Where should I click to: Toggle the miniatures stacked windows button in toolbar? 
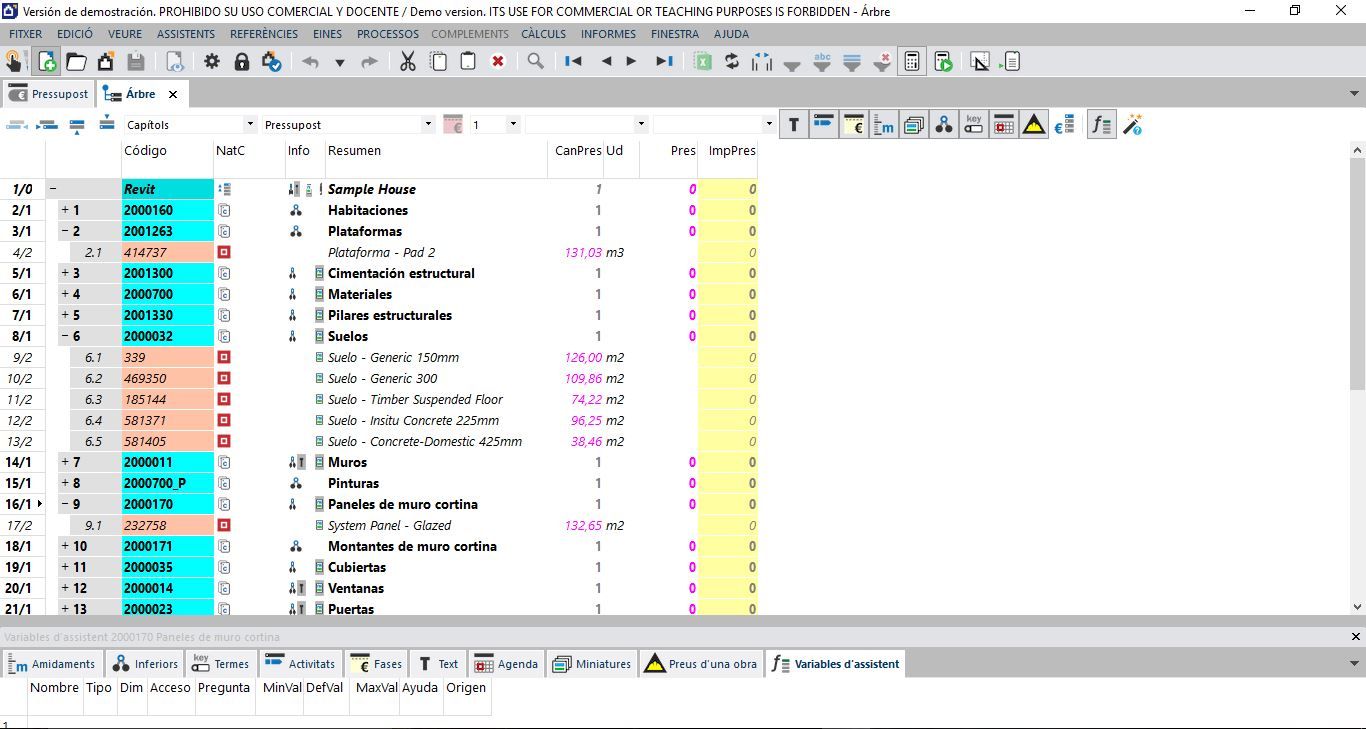pyautogui.click(x=914, y=125)
